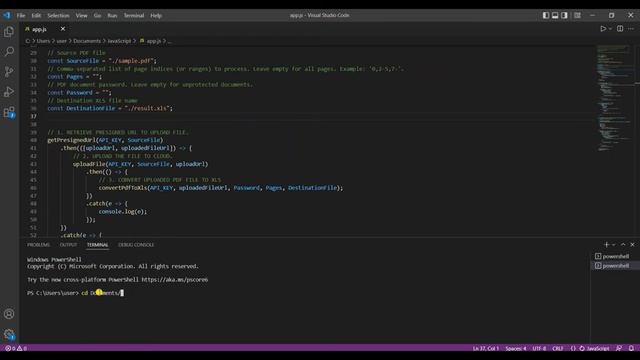The image size is (640, 360).
Task: Split the editor to the right
Action: point(620,29)
